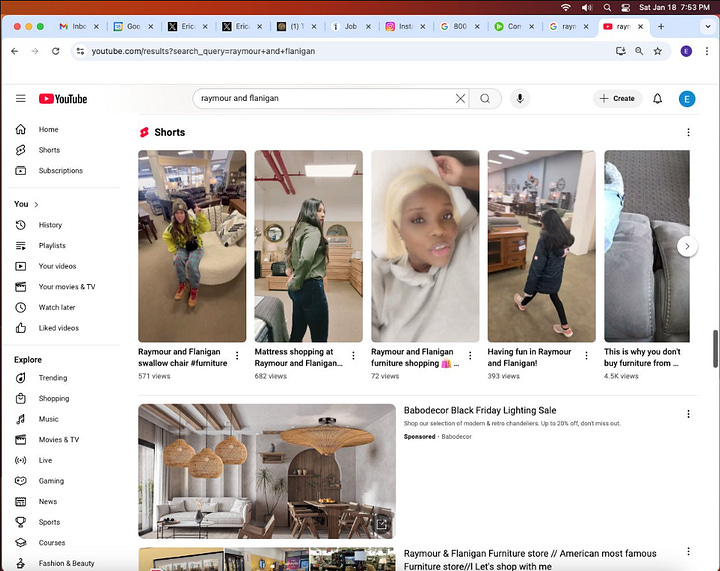Screen dimensions: 720x571
Task: Open Raymour and Flanigan swallow chair title
Action: (x=183, y=357)
